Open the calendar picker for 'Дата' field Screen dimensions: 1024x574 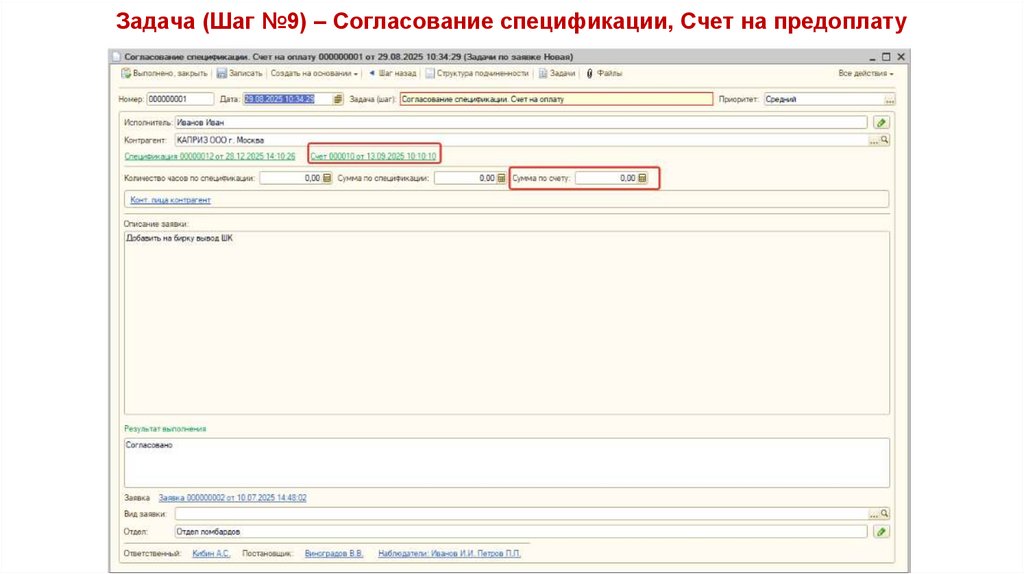coord(338,99)
